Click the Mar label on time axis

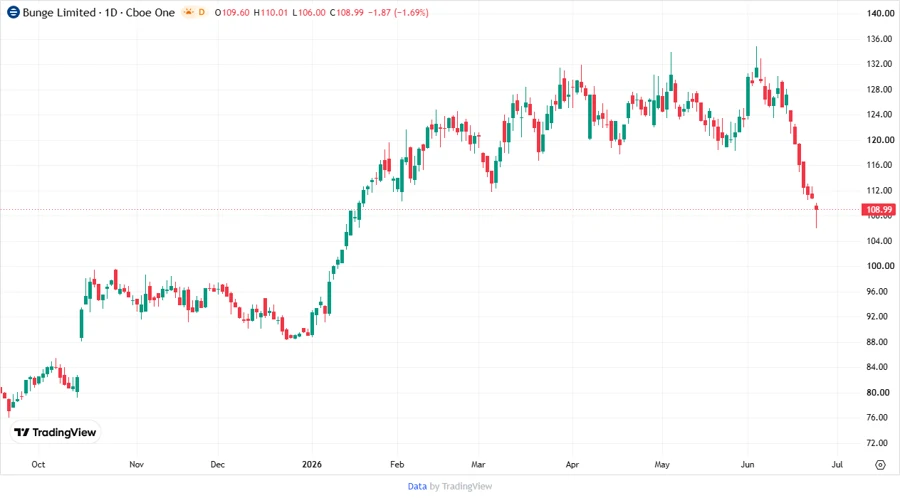coord(478,464)
